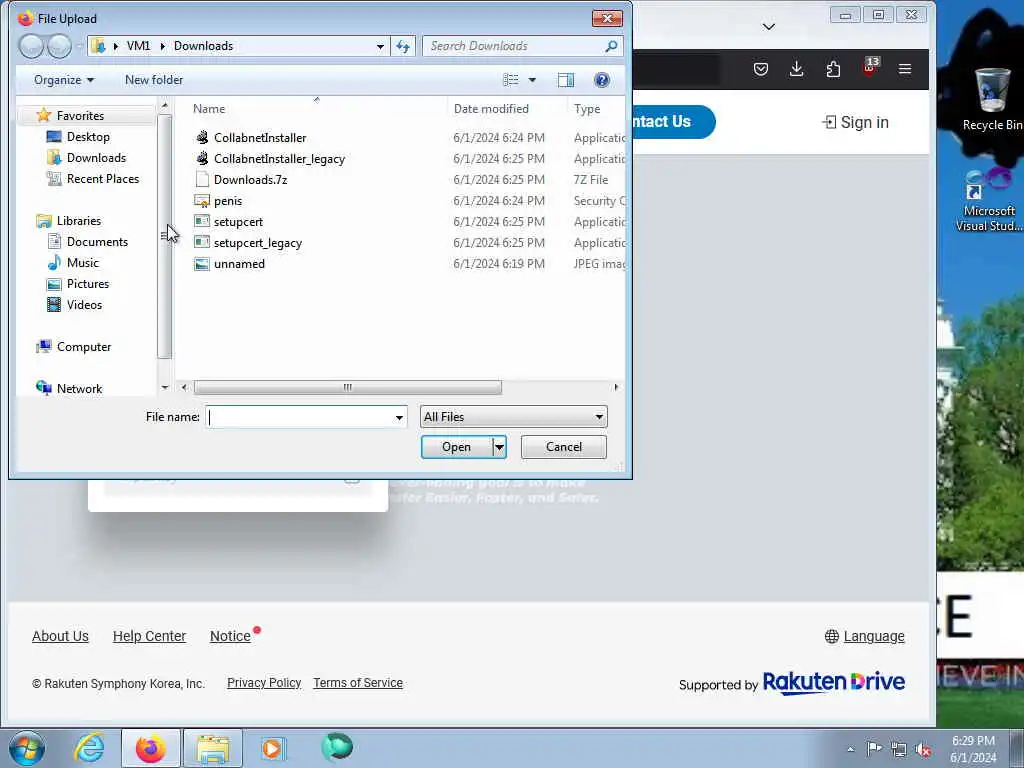Open the Privacy Policy link
Viewport: 1024px width, 768px height.
point(264,683)
